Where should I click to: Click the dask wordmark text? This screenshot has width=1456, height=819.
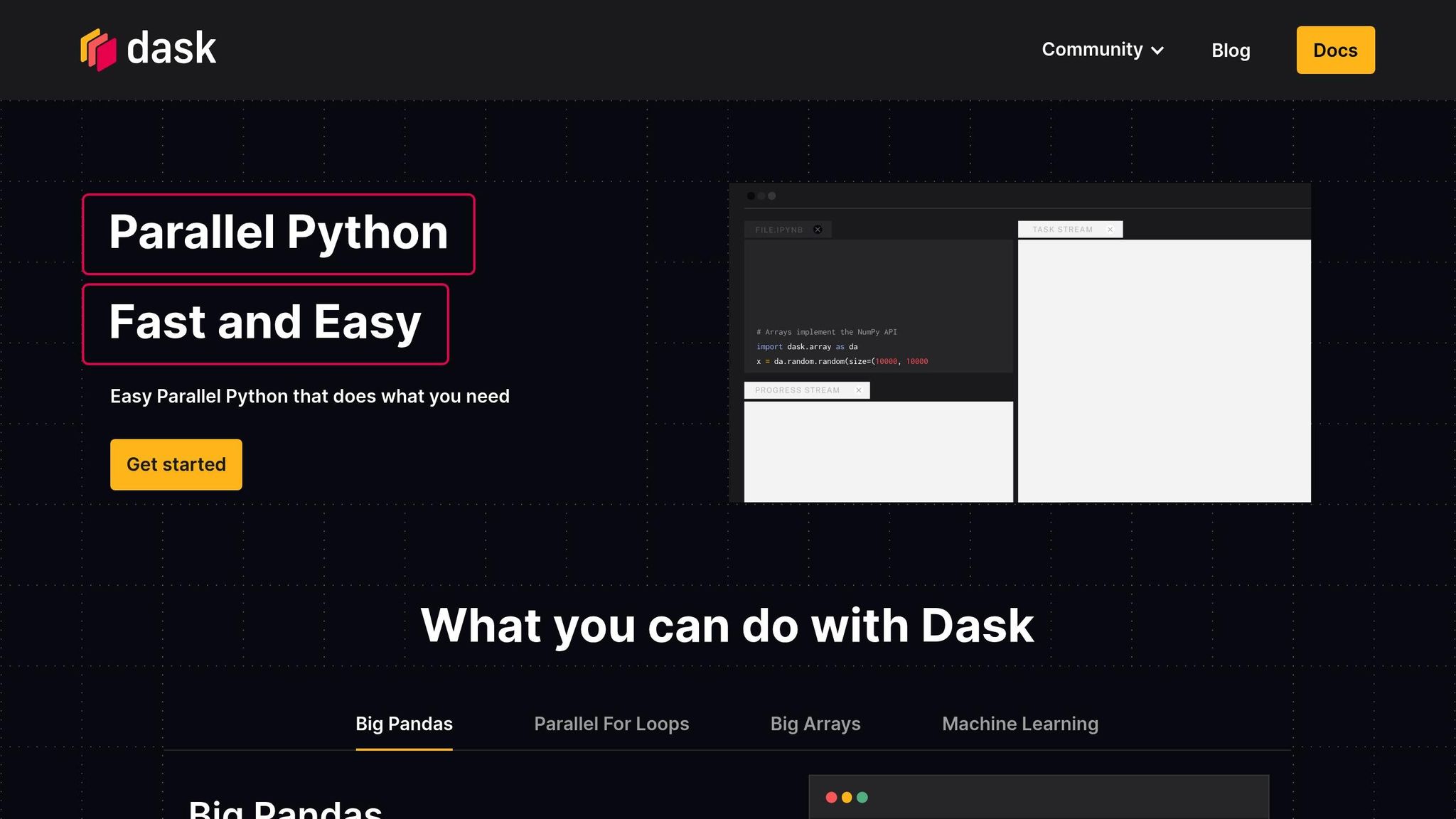pos(171,48)
